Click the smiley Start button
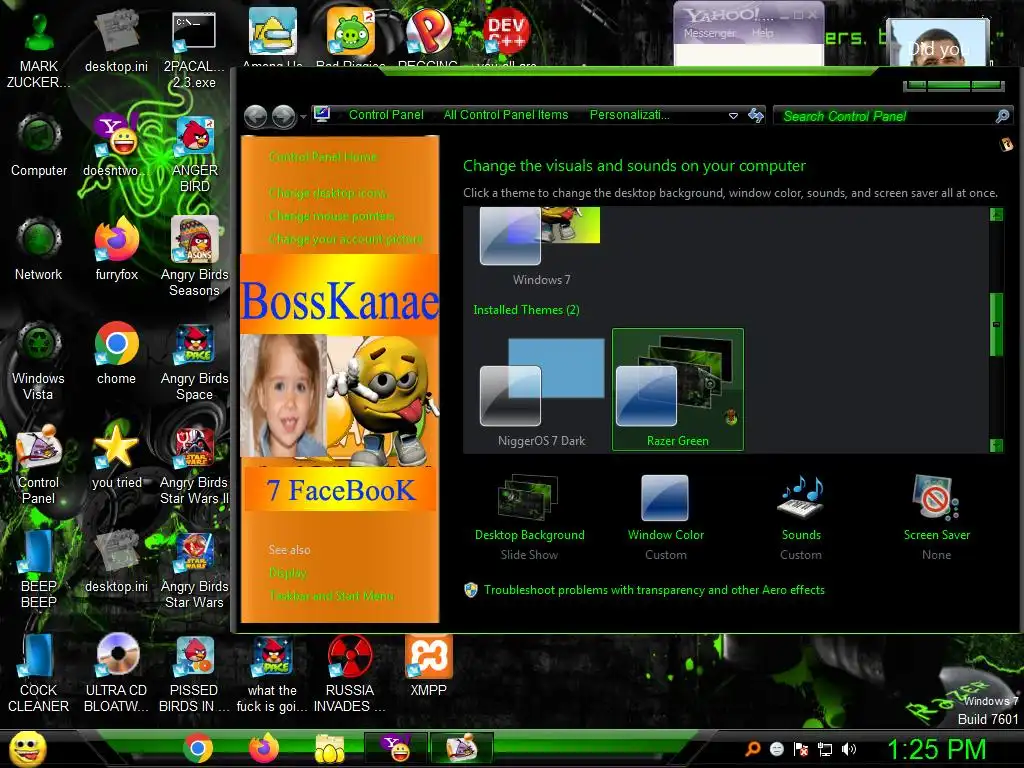 (x=28, y=749)
